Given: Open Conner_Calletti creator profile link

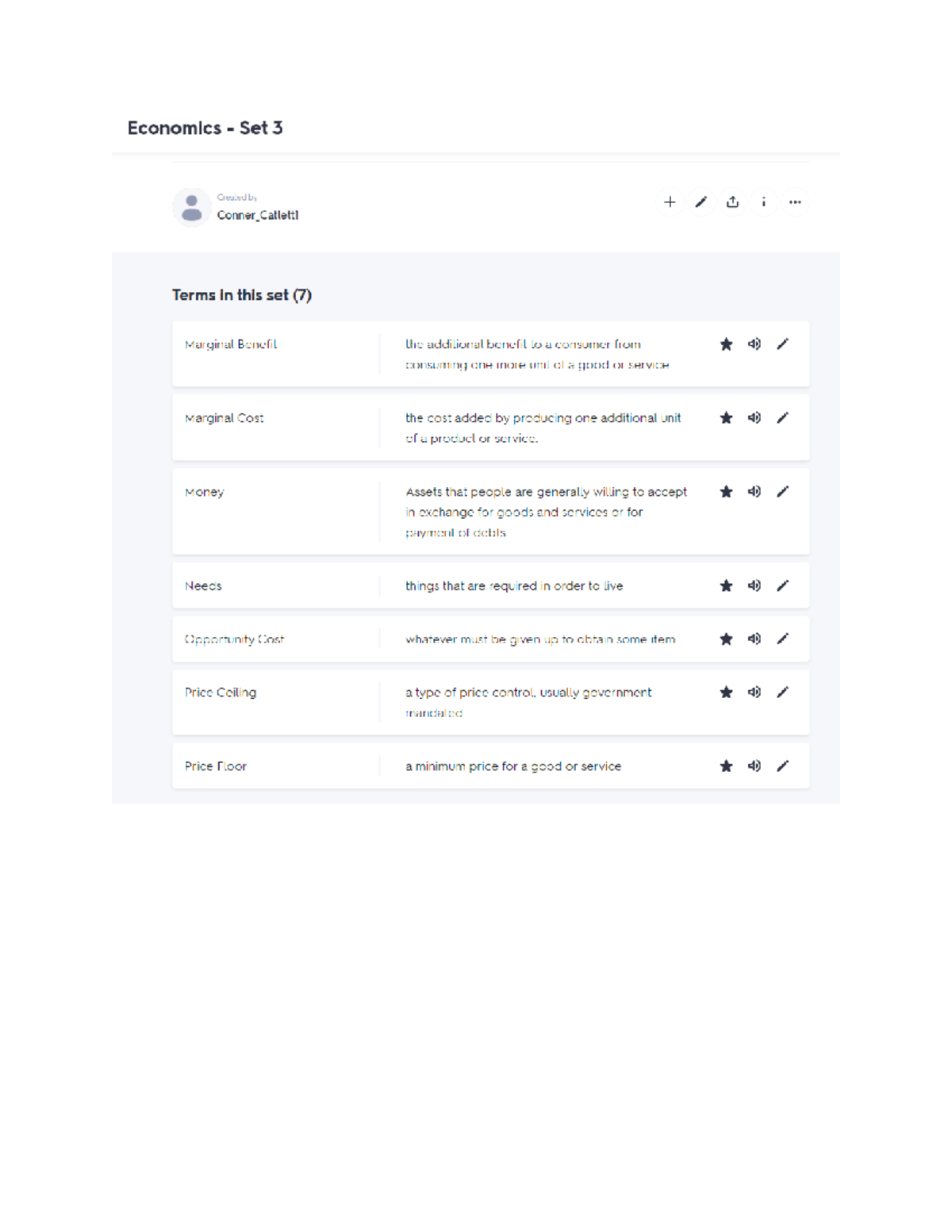Looking at the screenshot, I should click(x=258, y=215).
